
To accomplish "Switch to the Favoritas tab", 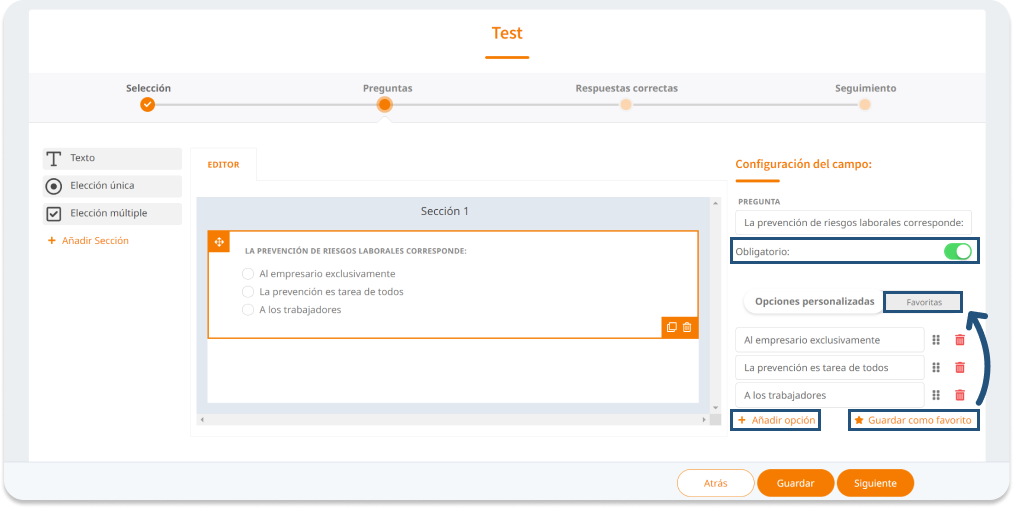I will [923, 301].
